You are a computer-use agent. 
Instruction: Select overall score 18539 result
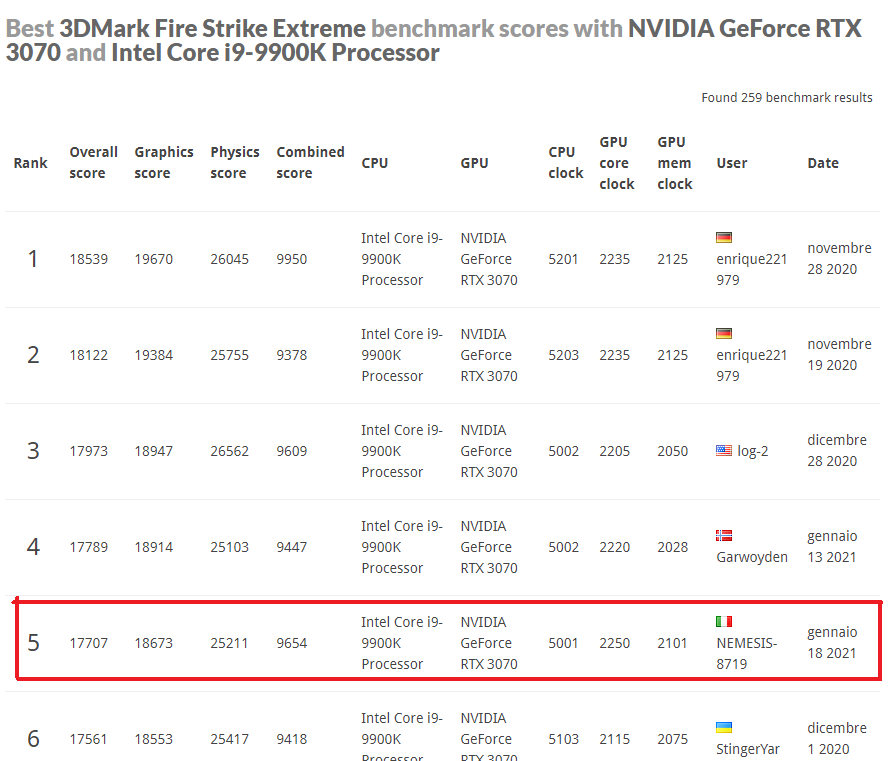click(x=88, y=259)
